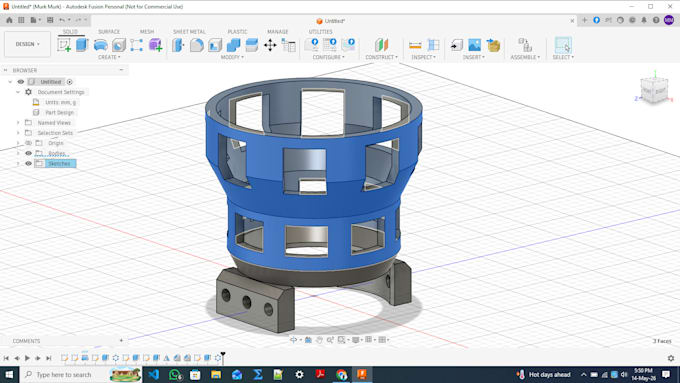Toggle visibility of Bodies folder
The image size is (680, 383).
coord(29,153)
